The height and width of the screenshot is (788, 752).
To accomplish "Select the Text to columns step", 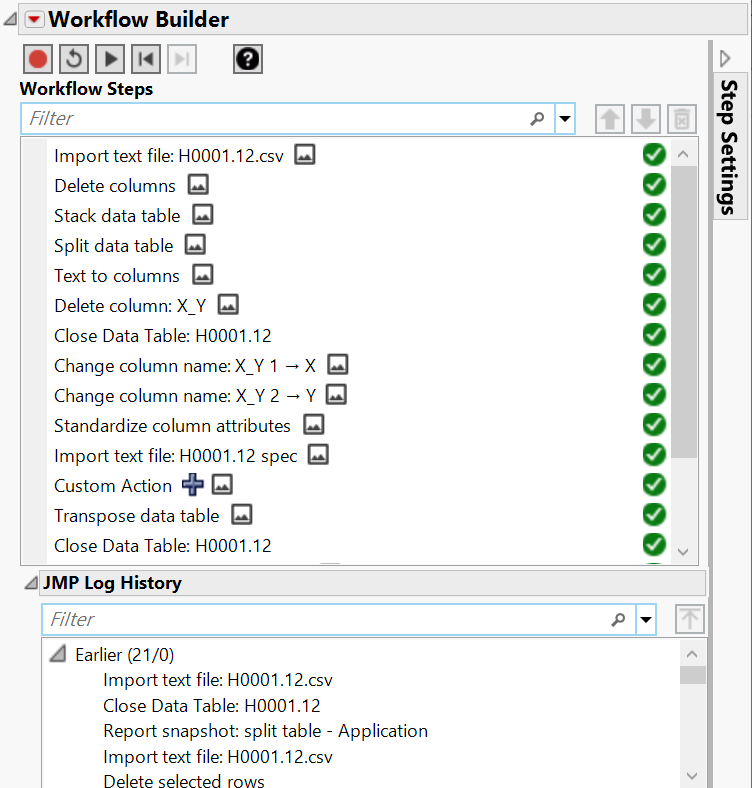I will (117, 275).
